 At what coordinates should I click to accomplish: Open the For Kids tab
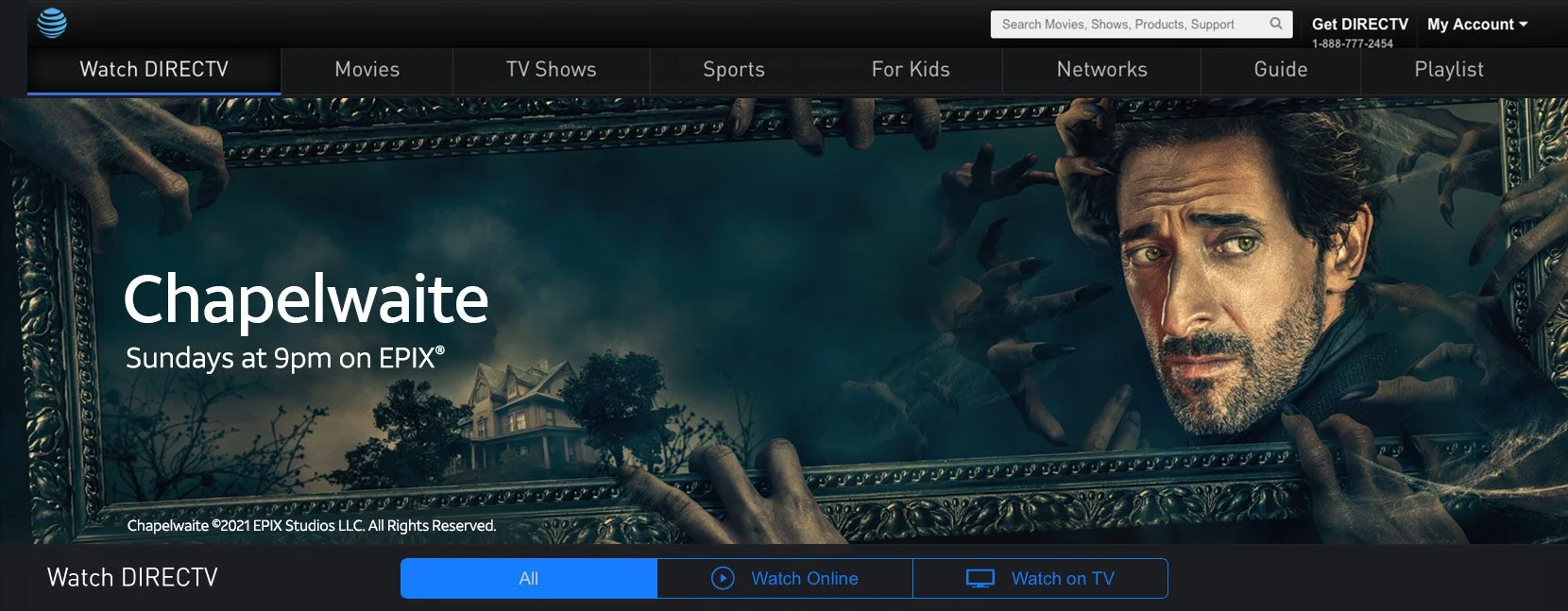911,70
